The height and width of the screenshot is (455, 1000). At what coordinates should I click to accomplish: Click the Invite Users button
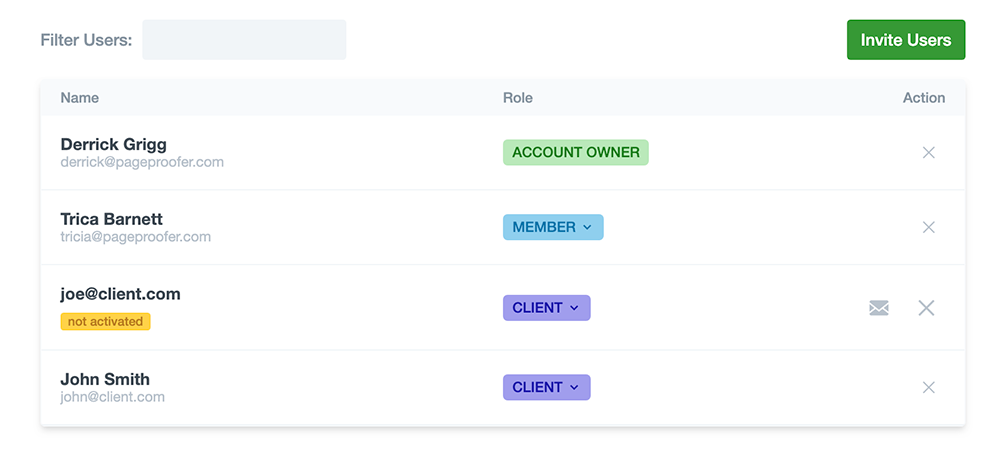click(x=905, y=40)
